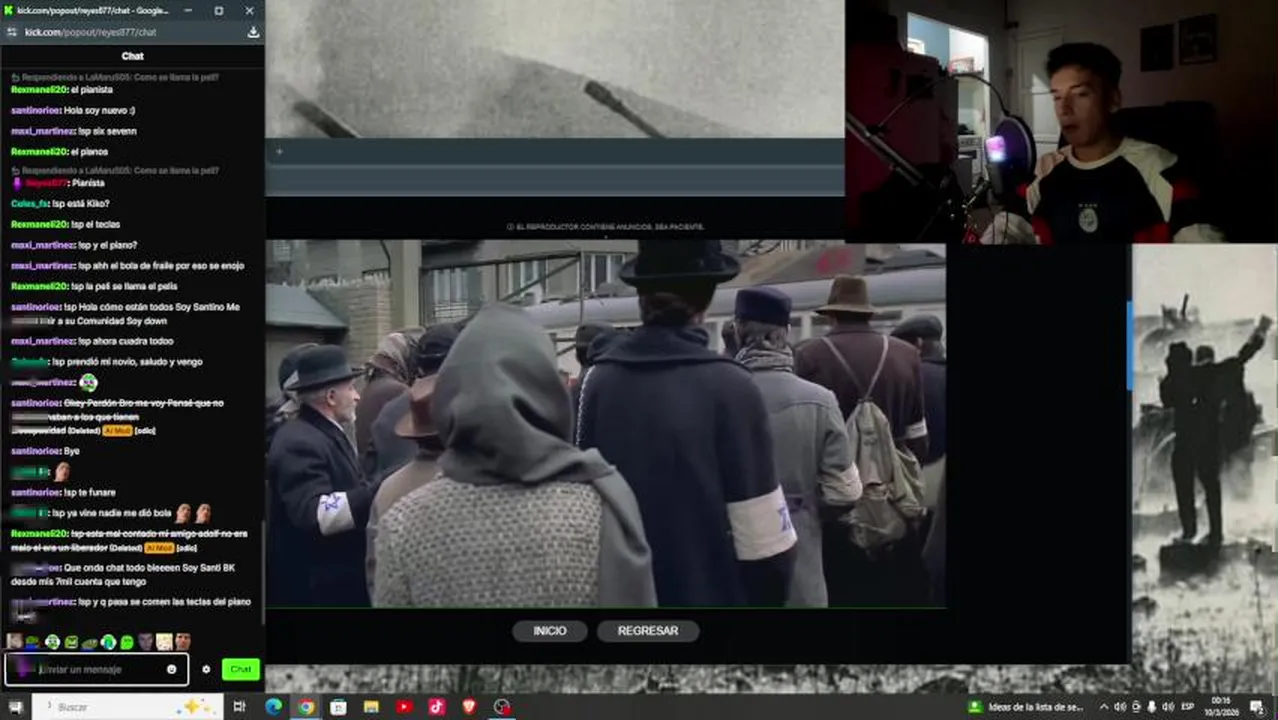Click the site info icon in address bar
The width and height of the screenshot is (1278, 720).
coord(12,32)
